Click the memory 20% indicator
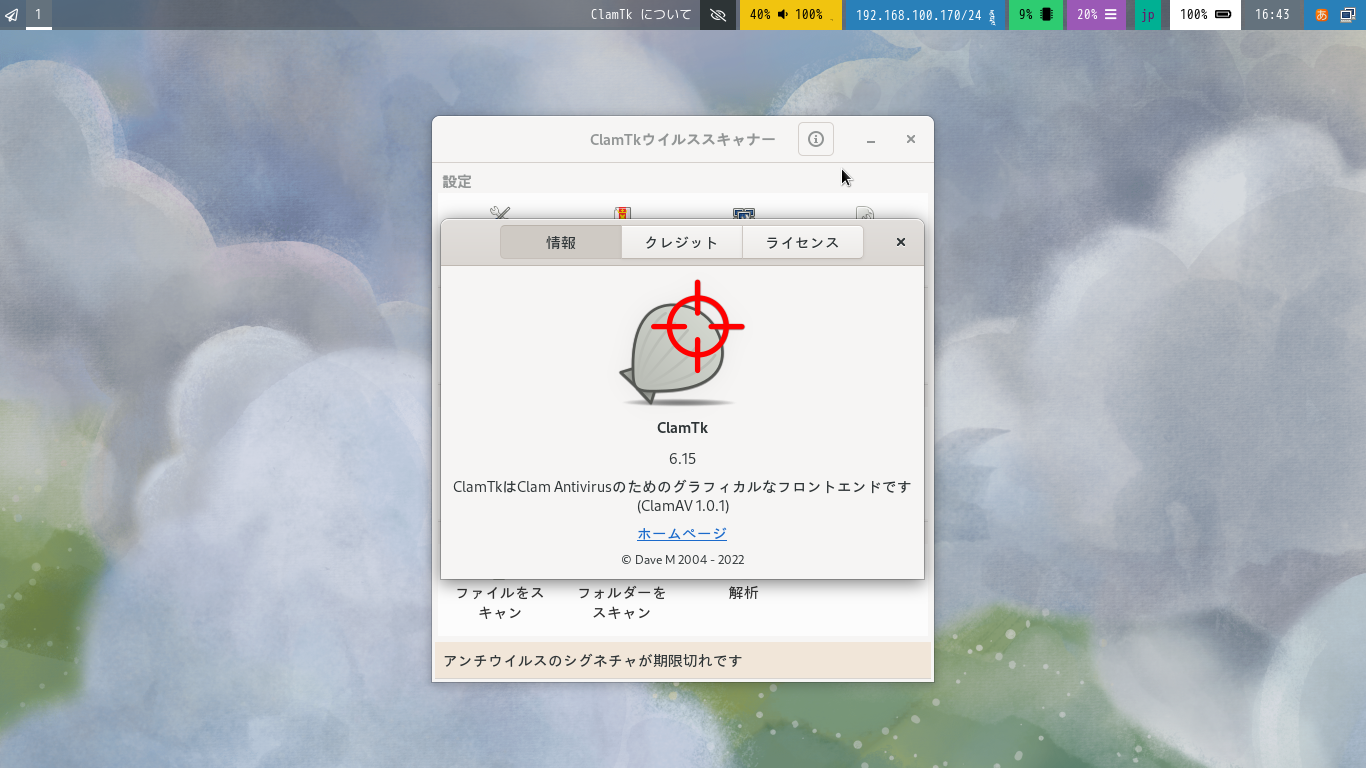The height and width of the screenshot is (768, 1366). [1096, 15]
